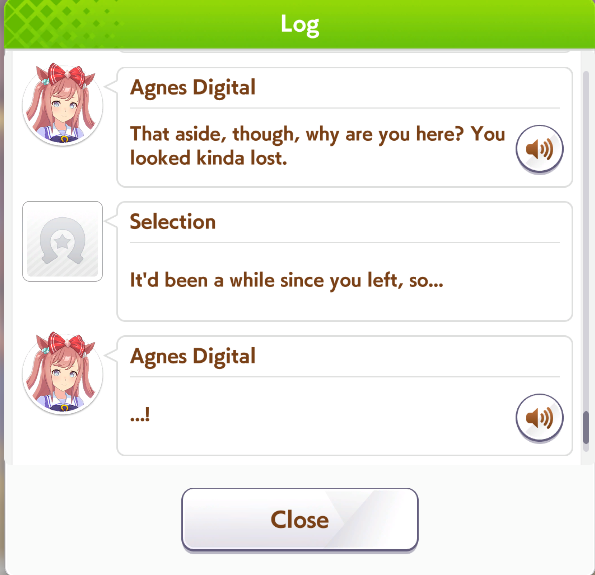Viewport: 595px width, 575px height.
Task: Close the Log window
Action: coord(300,519)
